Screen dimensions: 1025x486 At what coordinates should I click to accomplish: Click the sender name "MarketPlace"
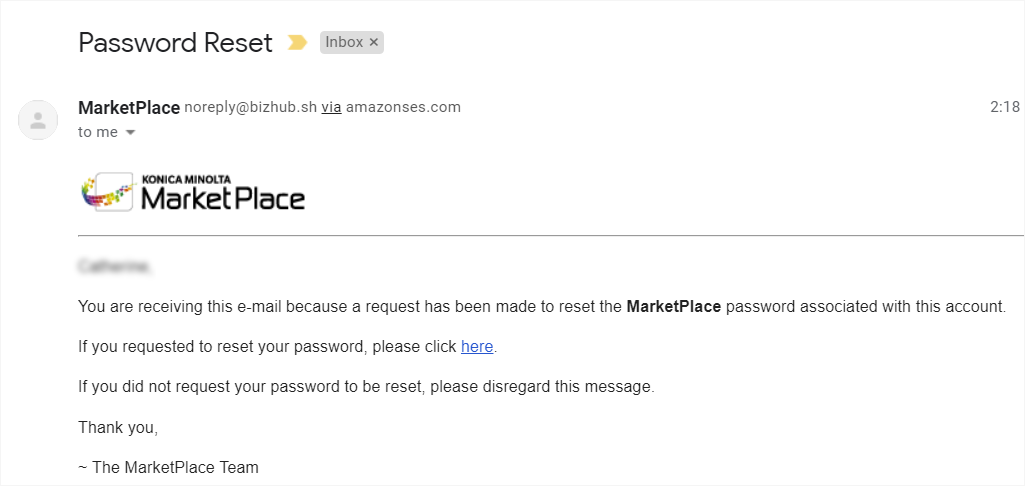pyautogui.click(x=129, y=107)
